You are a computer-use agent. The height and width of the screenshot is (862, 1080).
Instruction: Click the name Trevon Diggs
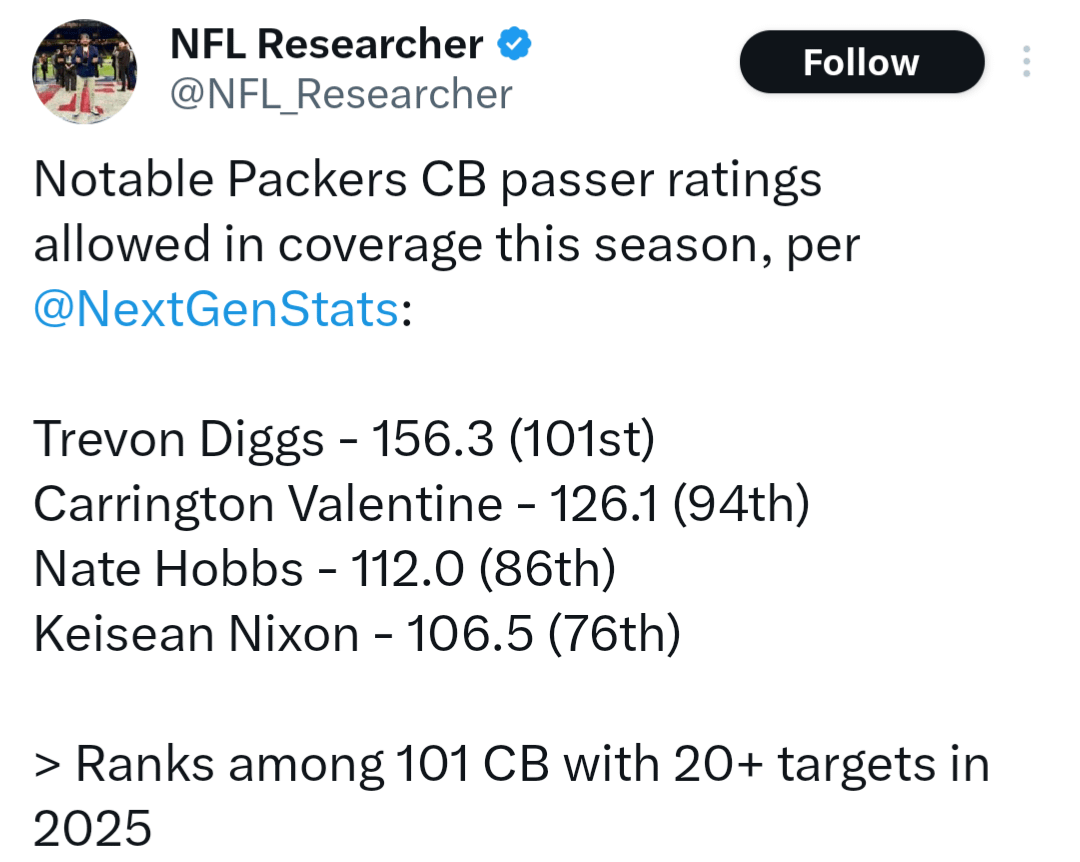tap(179, 440)
